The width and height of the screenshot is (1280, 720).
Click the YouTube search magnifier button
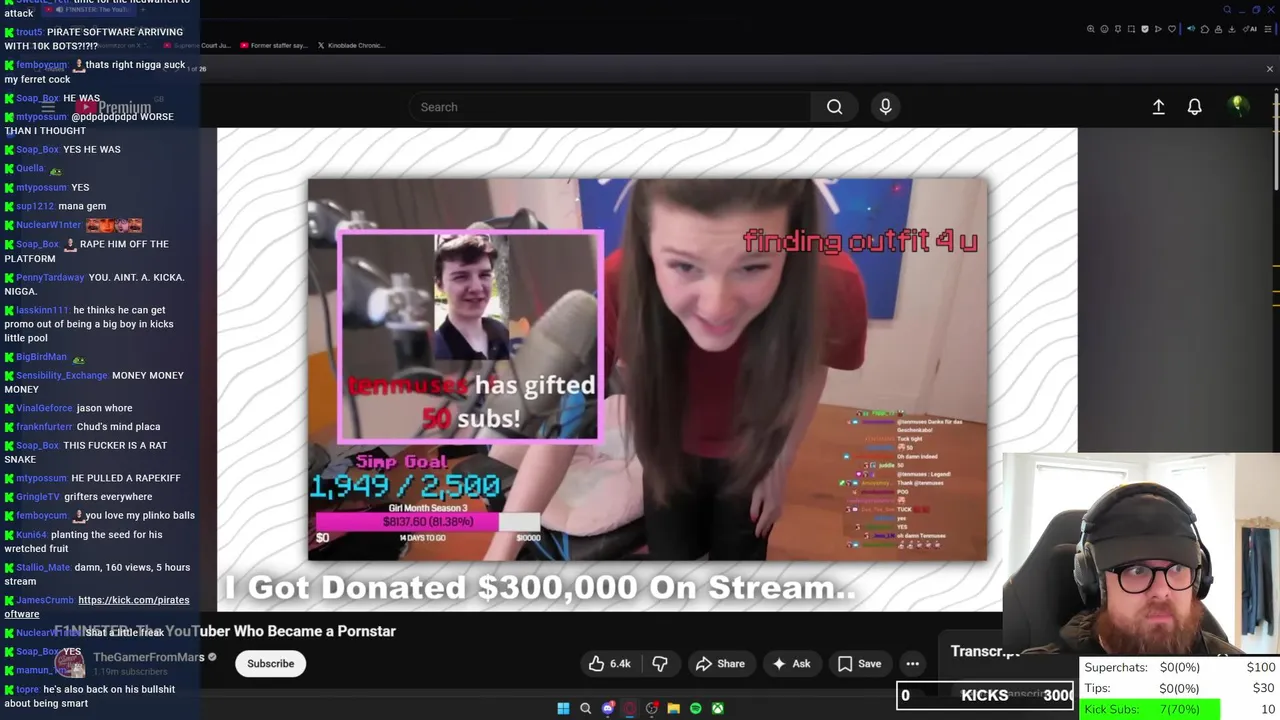click(834, 107)
